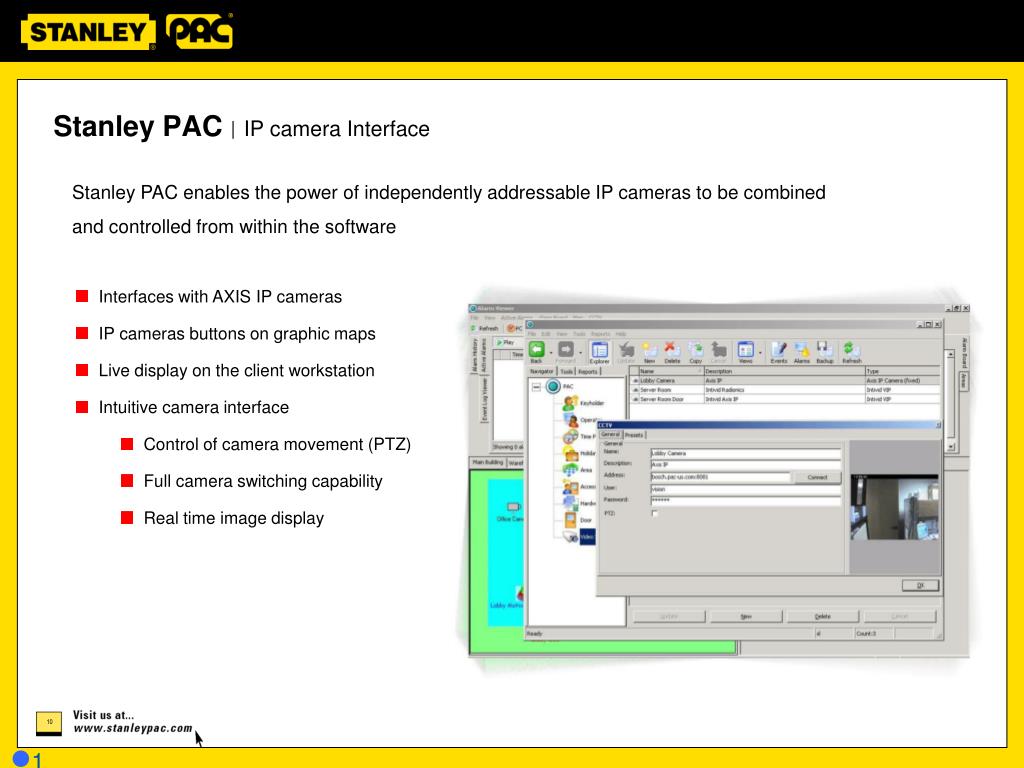Viewport: 1024px width, 768px height.
Task: Click the New toolbar icon
Action: 649,350
